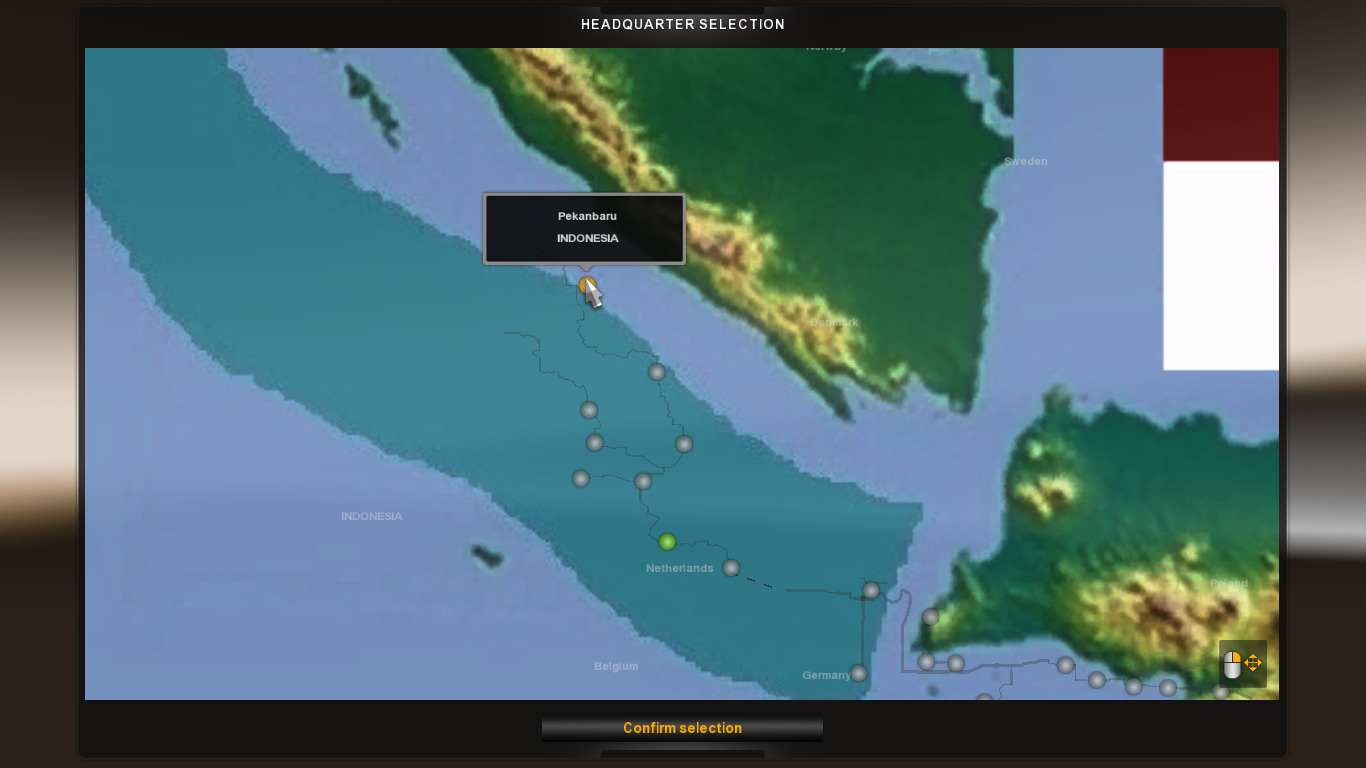Select the city dot beside the Netherlands label

click(x=731, y=568)
